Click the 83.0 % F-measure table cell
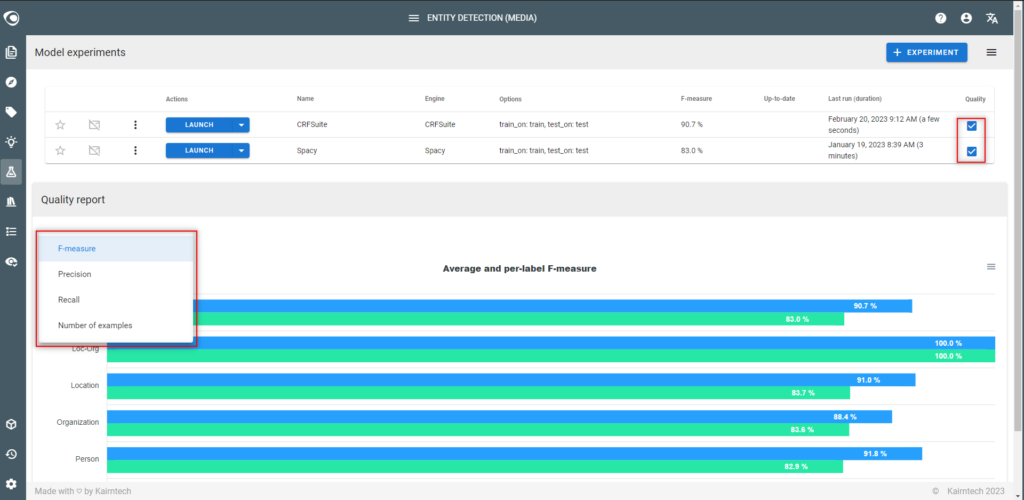1024x500 pixels. (x=691, y=151)
